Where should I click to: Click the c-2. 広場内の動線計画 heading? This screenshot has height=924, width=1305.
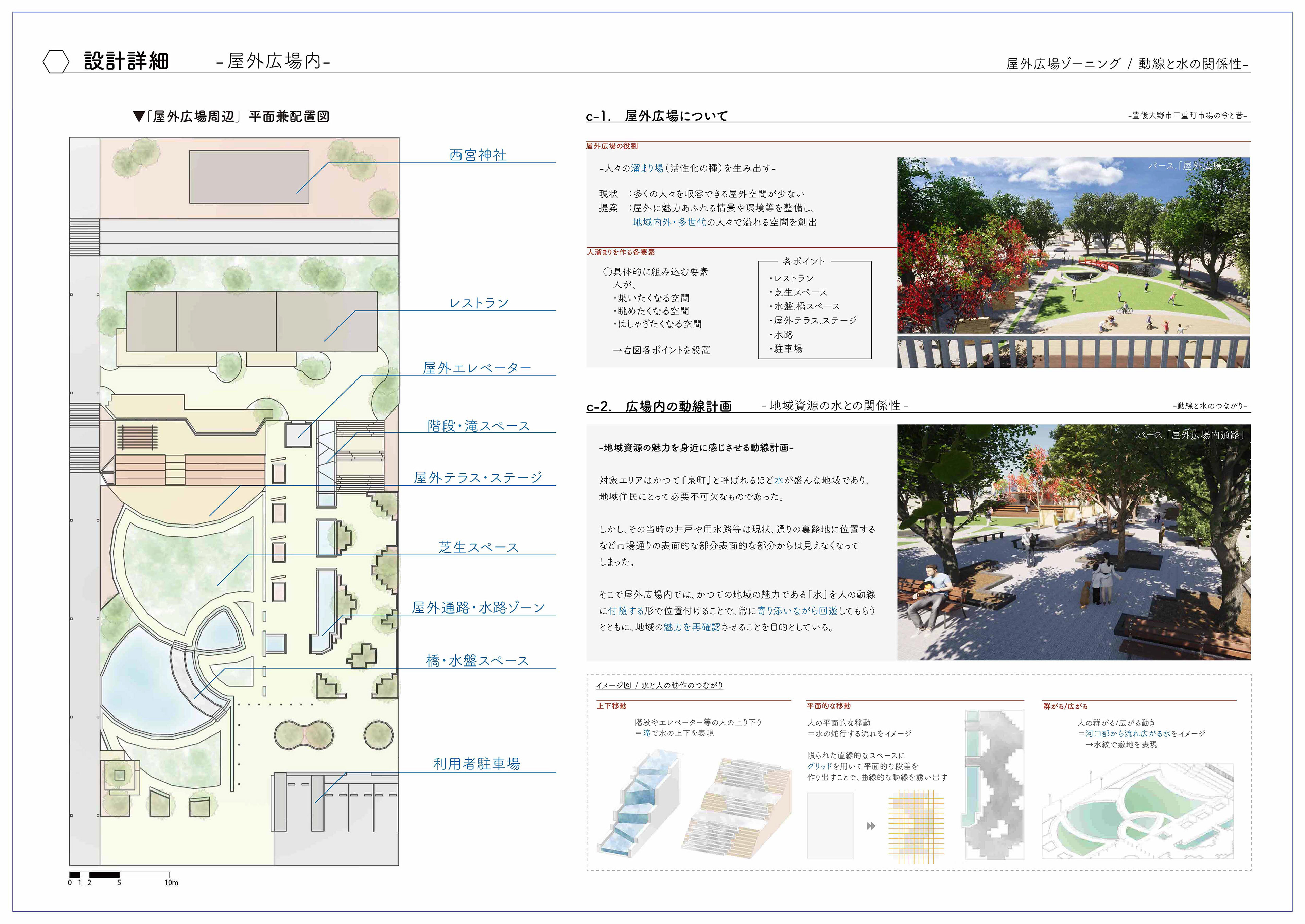click(x=659, y=406)
